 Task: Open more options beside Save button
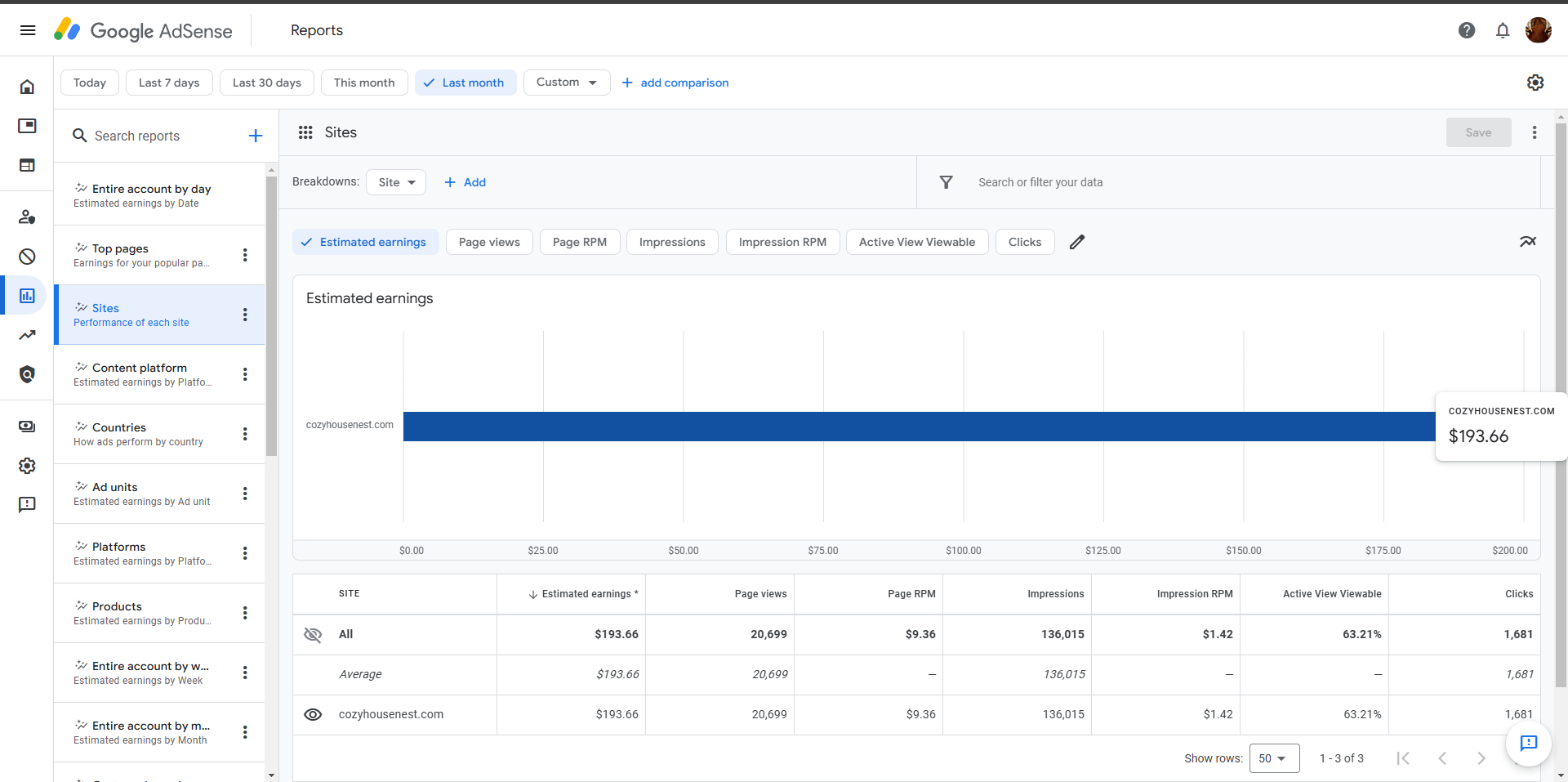click(x=1535, y=132)
